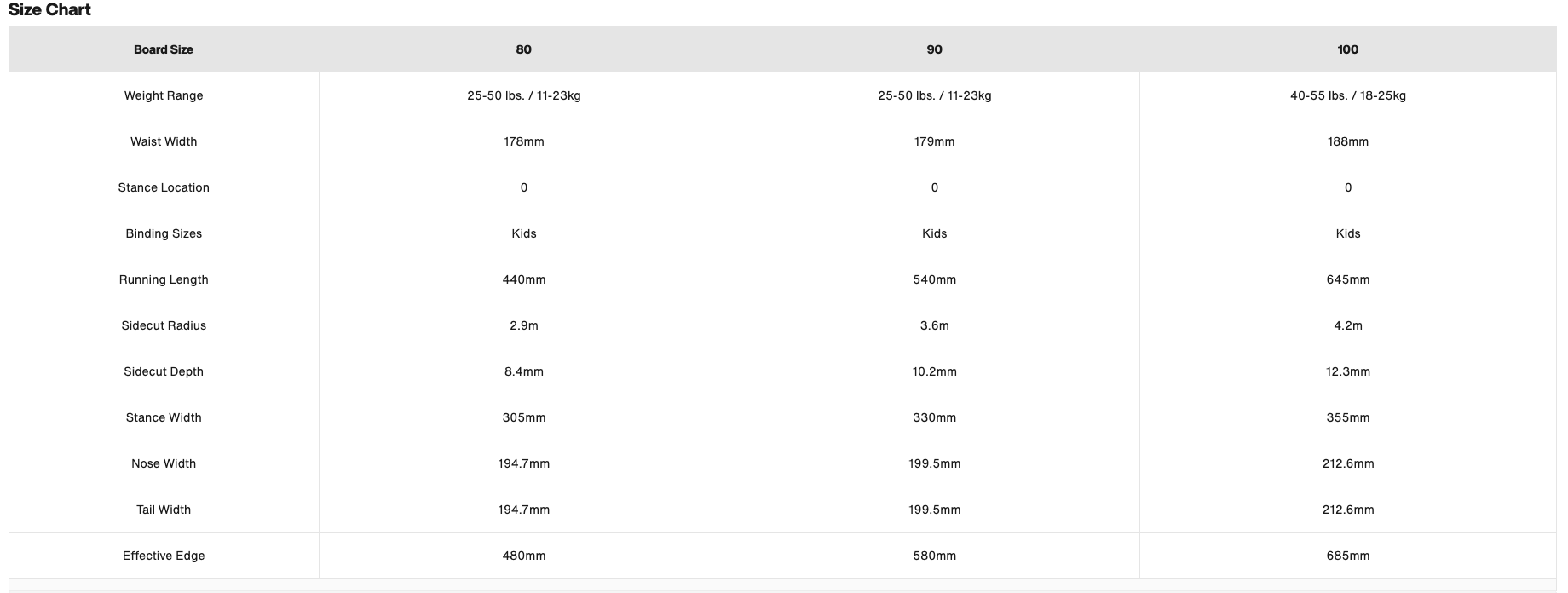The width and height of the screenshot is (1568, 593).
Task: Click the 40-55 lbs. / 18-25kg weight cell
Action: tap(1347, 95)
